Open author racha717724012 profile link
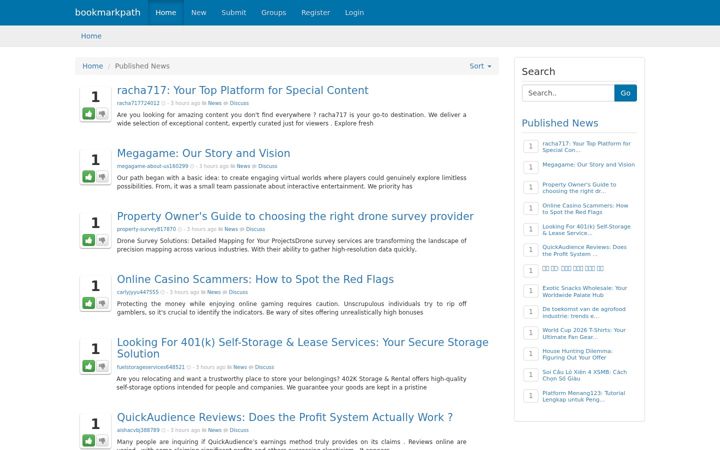 click(x=138, y=103)
